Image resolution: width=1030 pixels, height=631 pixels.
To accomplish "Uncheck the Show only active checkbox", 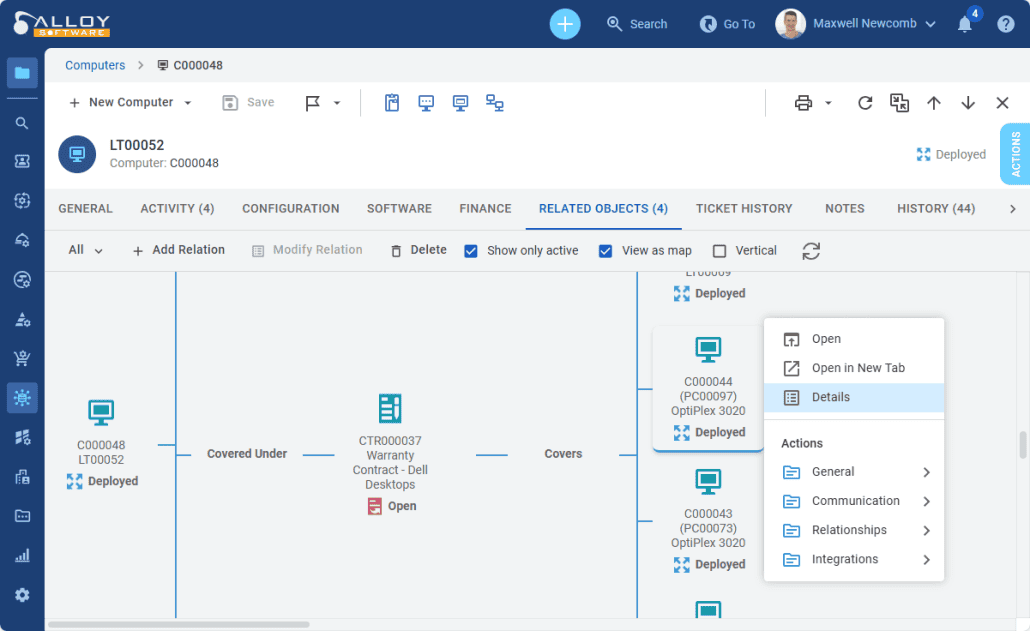I will (x=471, y=250).
